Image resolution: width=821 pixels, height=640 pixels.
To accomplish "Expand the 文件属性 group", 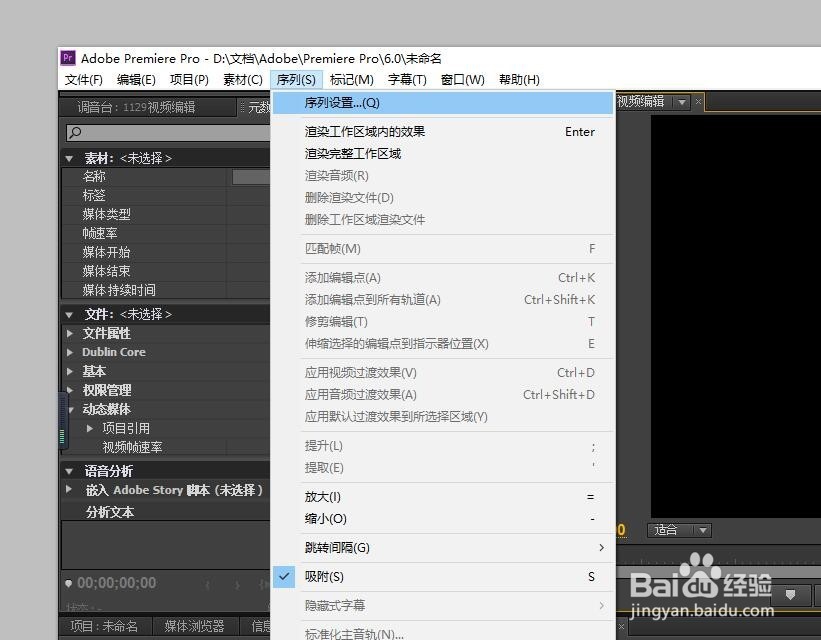I will coord(70,333).
